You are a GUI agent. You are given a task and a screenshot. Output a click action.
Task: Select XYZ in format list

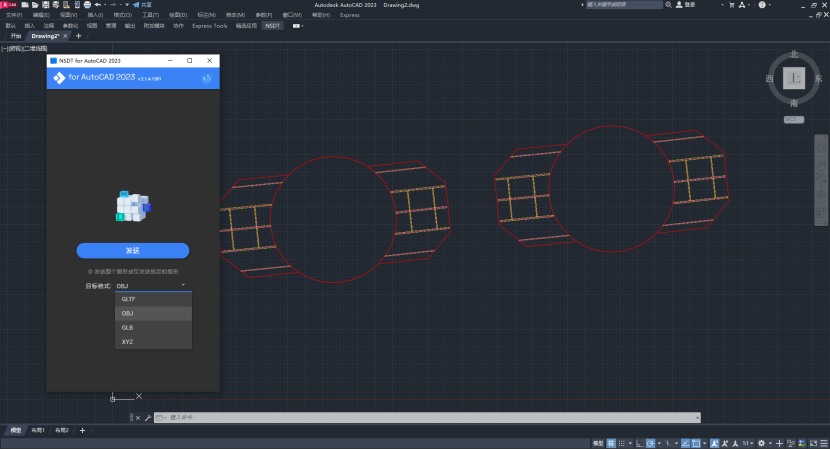click(x=154, y=342)
